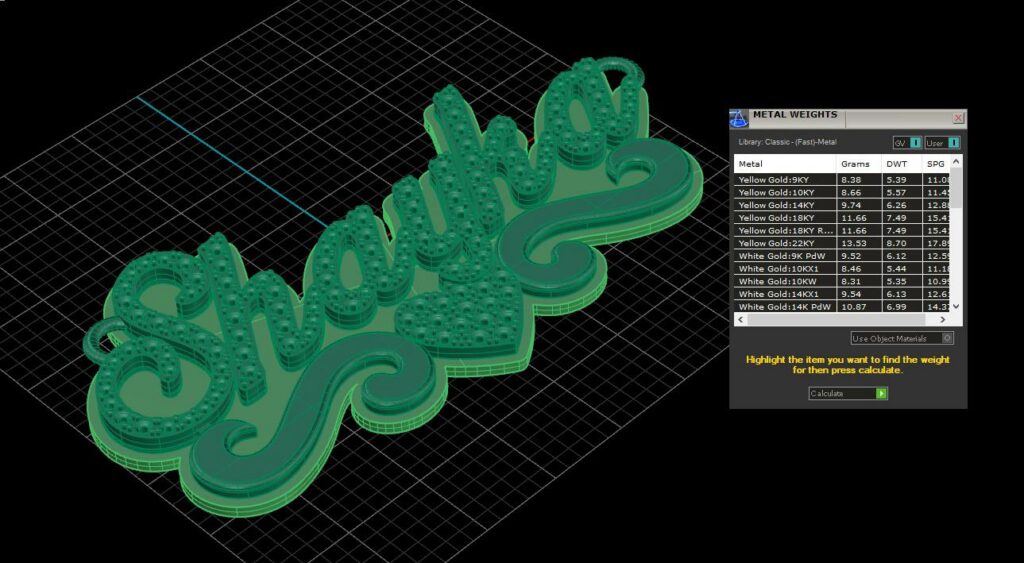Click the DWT column header
1024x563 pixels.
coord(901,164)
